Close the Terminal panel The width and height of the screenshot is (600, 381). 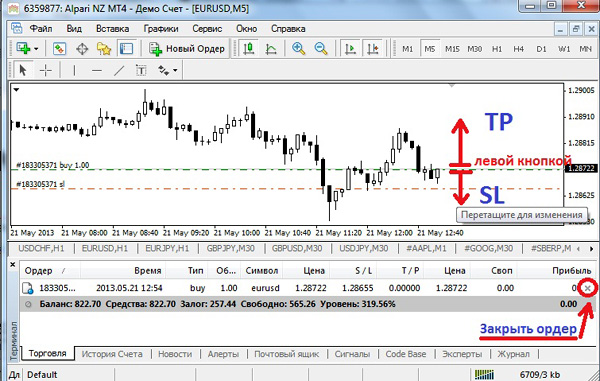click(13, 264)
